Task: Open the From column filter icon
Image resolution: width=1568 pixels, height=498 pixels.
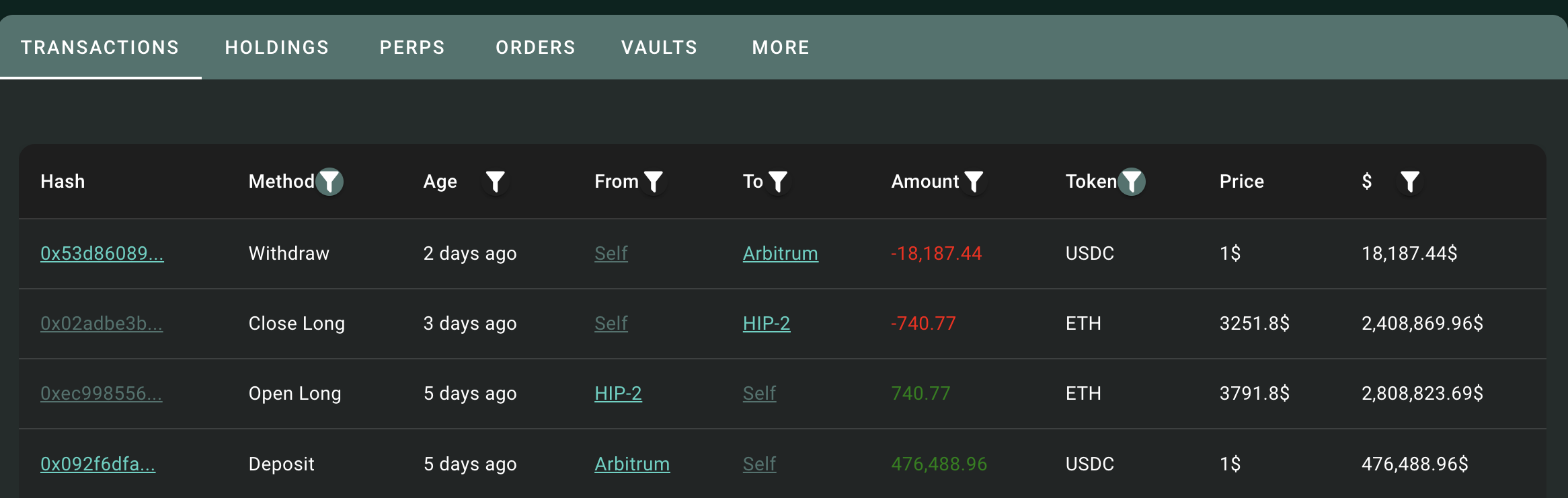Action: [x=654, y=182]
